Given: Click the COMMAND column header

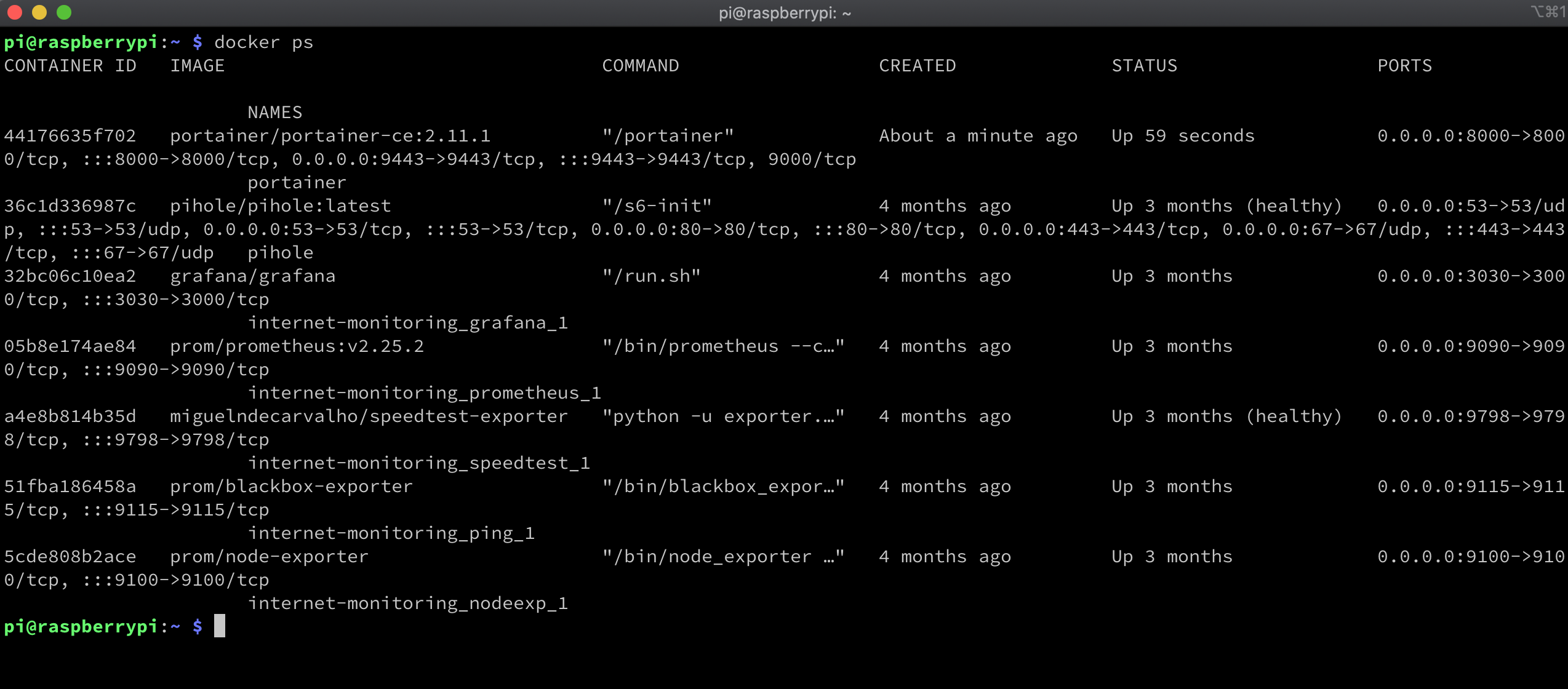Looking at the screenshot, I should point(640,65).
